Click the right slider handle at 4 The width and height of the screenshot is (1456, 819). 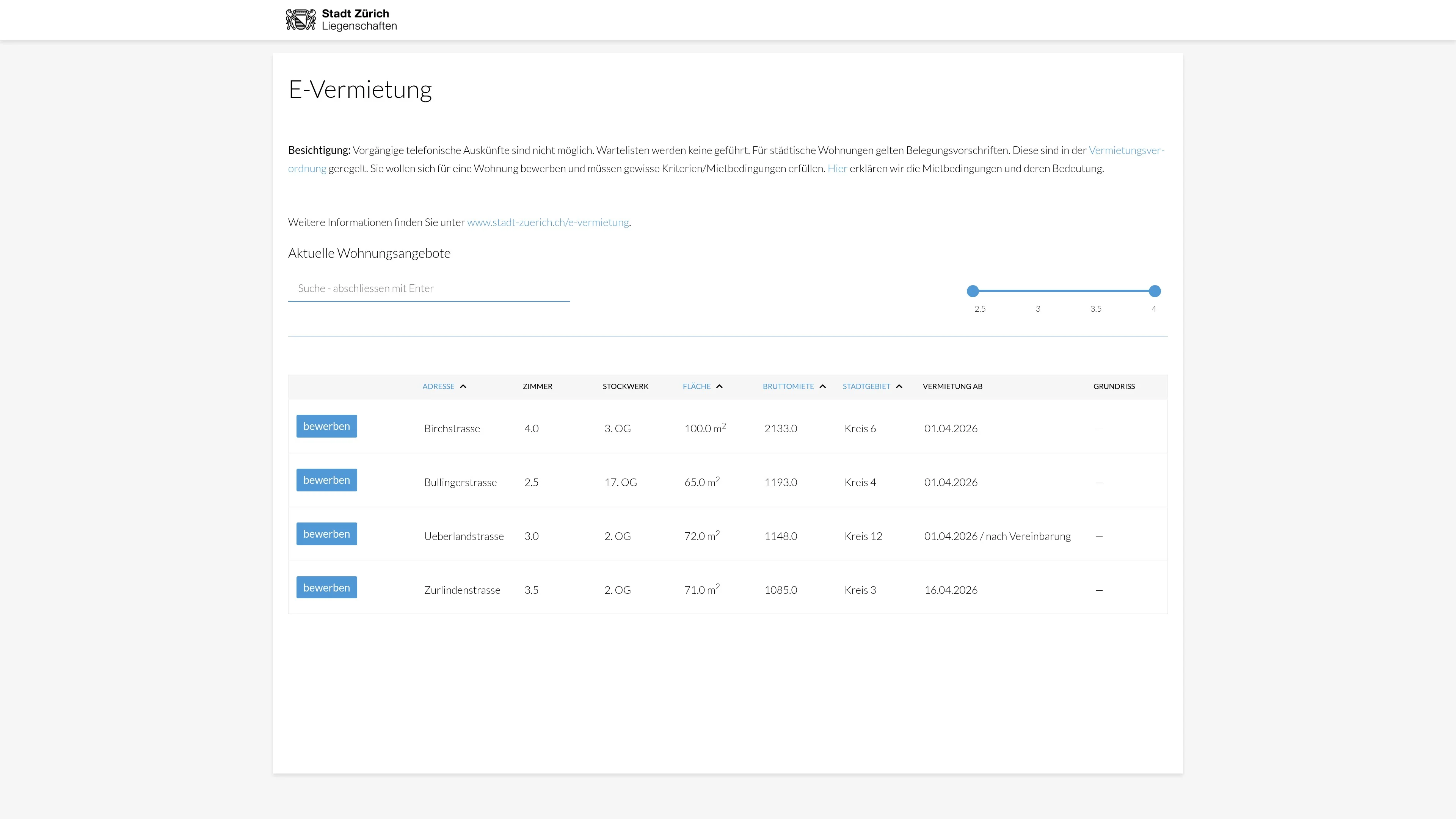pos(1154,291)
